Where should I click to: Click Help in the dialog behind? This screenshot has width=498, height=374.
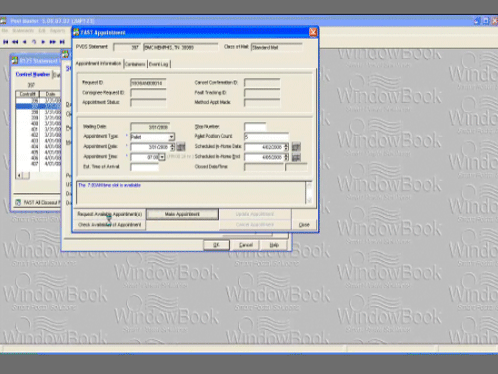274,245
